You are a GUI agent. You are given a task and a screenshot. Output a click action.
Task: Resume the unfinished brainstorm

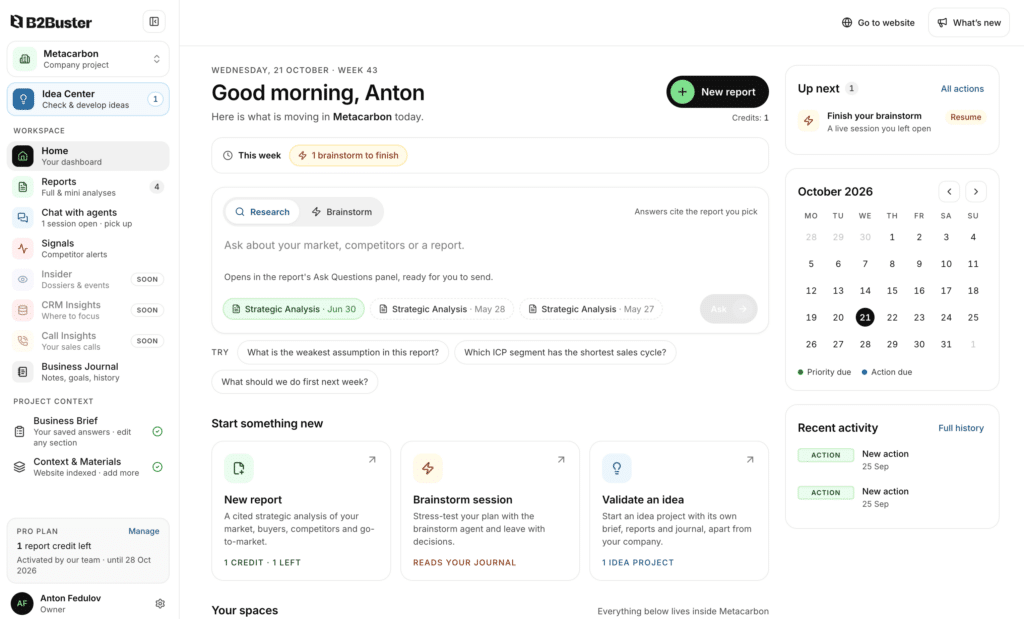965,117
